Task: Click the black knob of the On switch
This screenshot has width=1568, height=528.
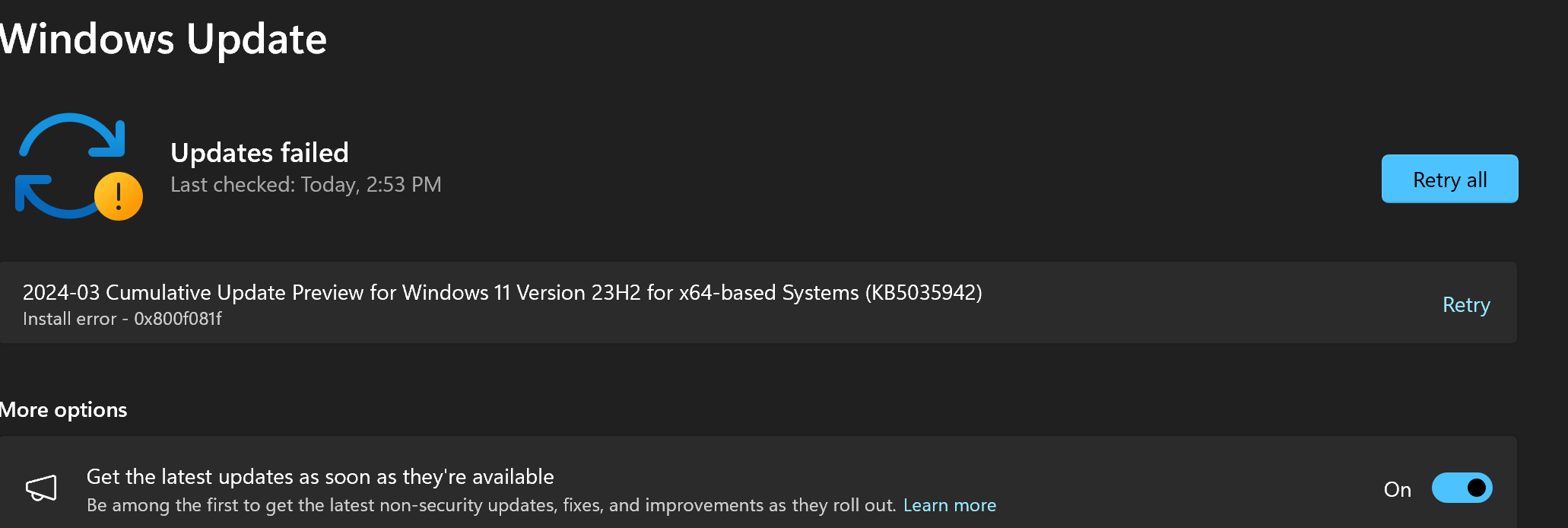Action: click(1476, 488)
